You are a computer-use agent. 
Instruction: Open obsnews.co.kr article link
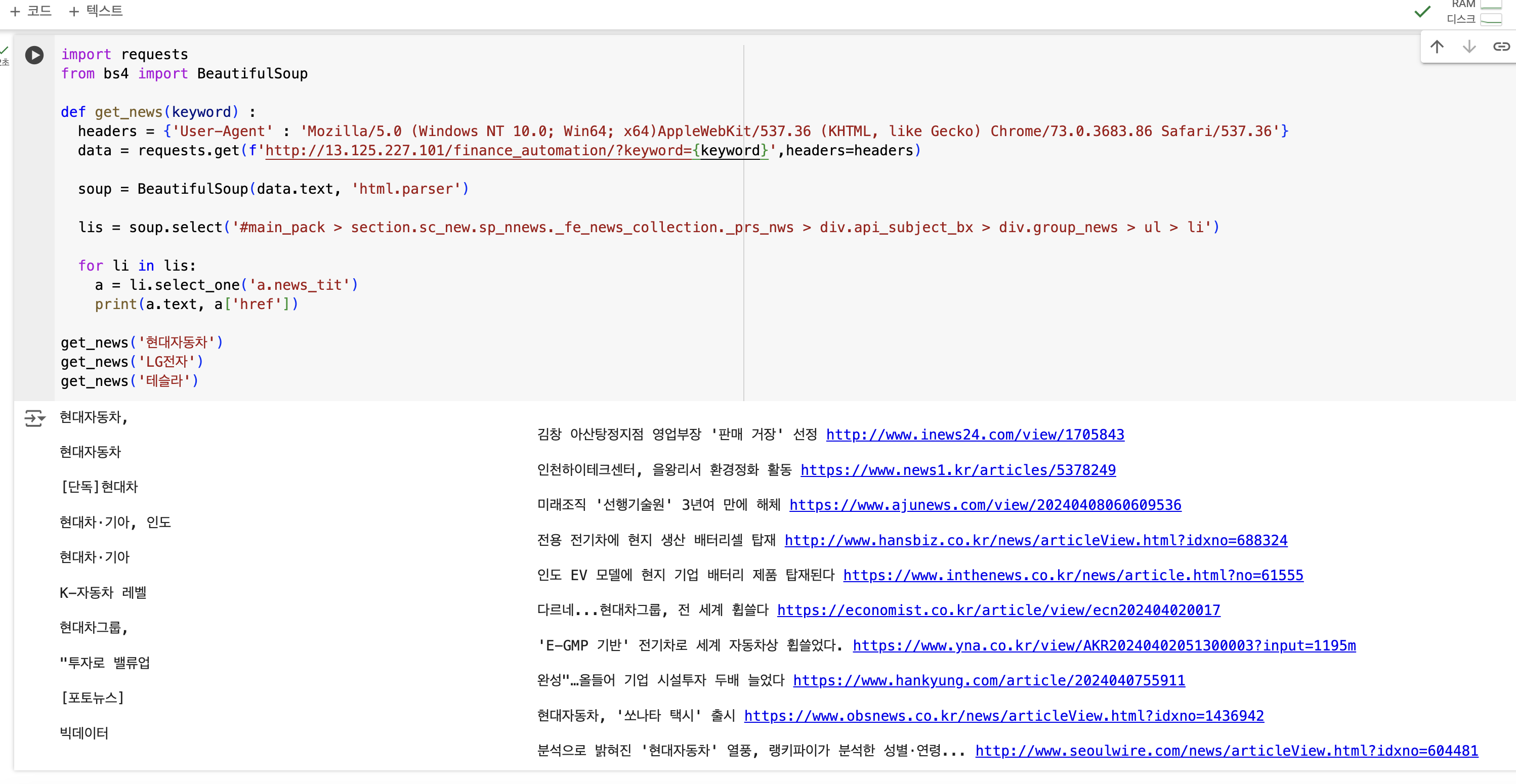point(1003,716)
